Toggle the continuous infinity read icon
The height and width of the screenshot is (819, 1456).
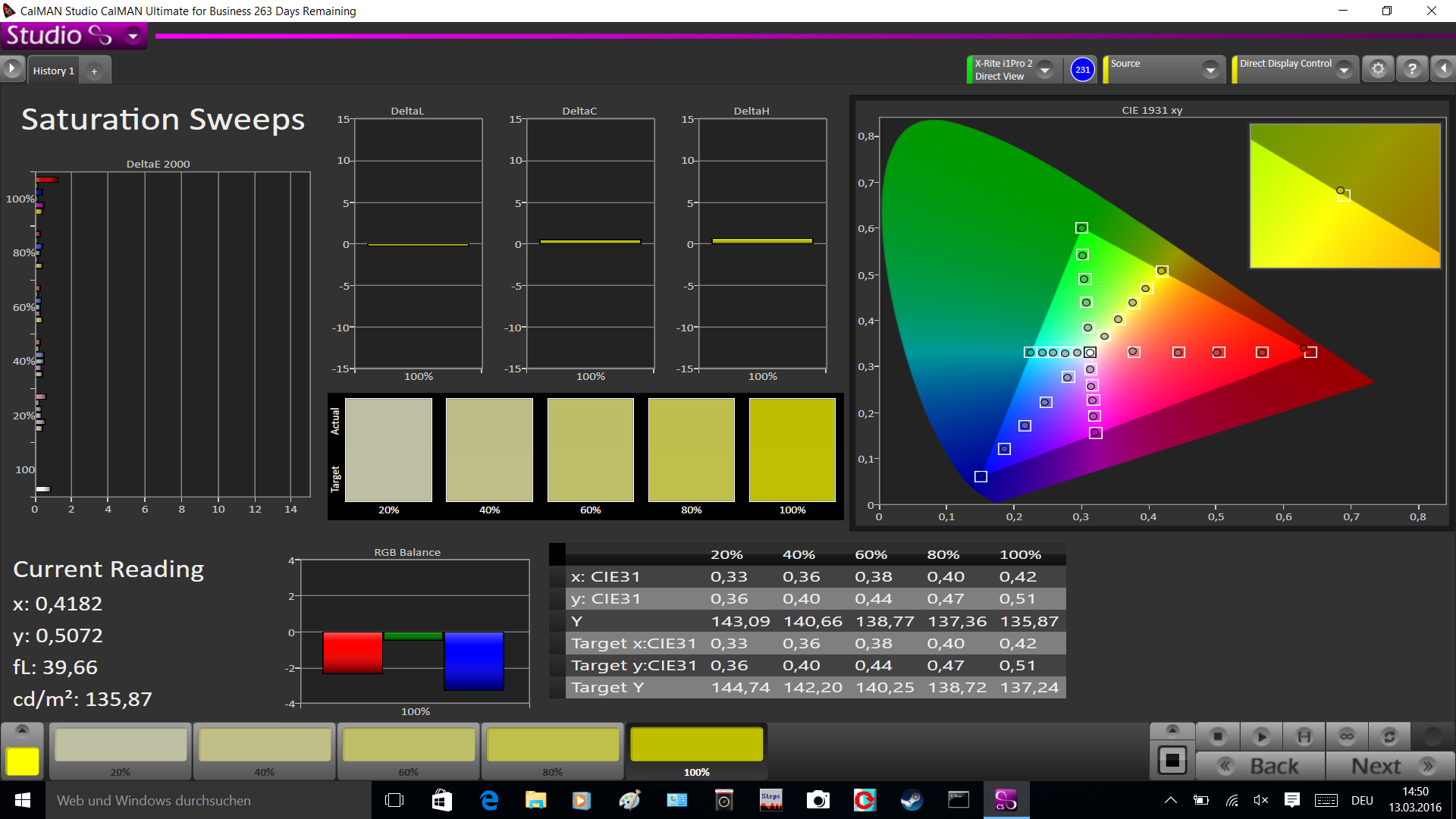pyautogui.click(x=1347, y=736)
